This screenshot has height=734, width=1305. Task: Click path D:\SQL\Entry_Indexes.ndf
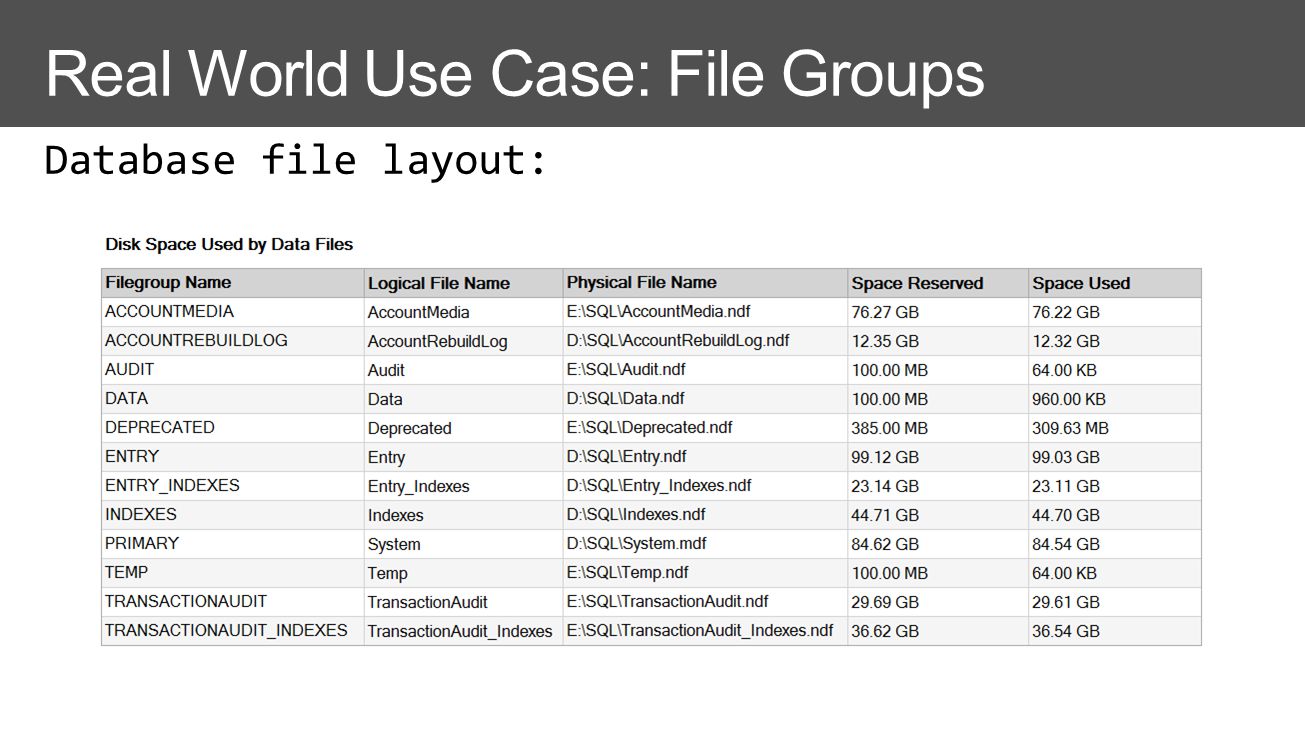[659, 486]
